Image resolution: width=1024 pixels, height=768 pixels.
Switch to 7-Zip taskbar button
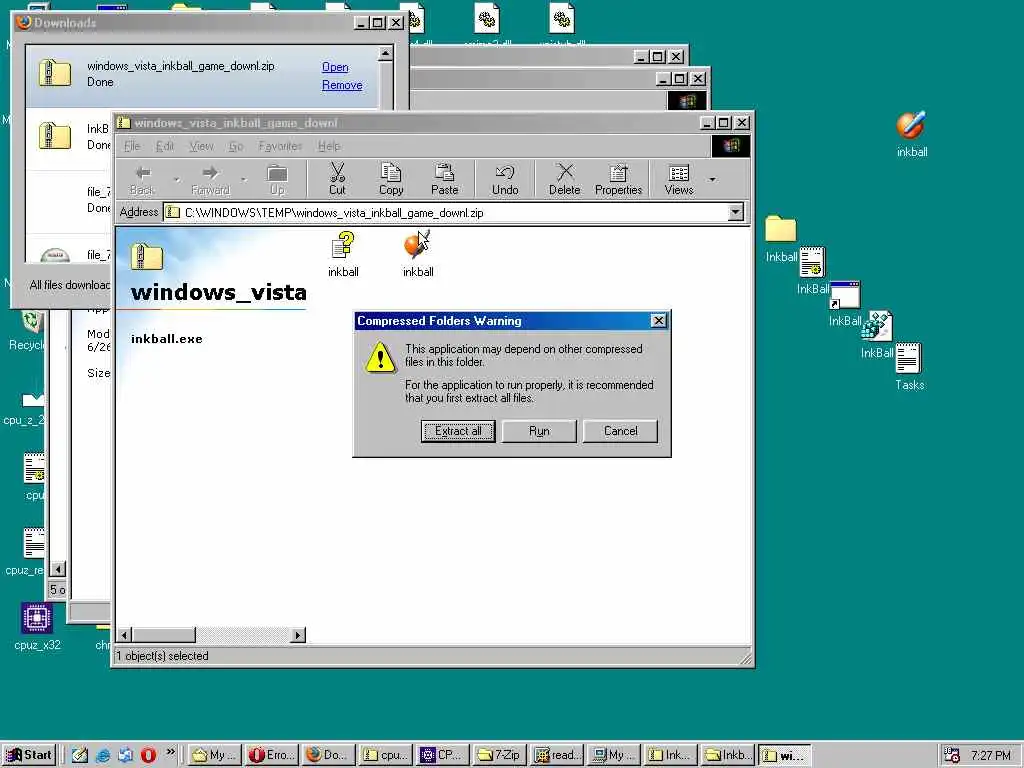pyautogui.click(x=499, y=756)
